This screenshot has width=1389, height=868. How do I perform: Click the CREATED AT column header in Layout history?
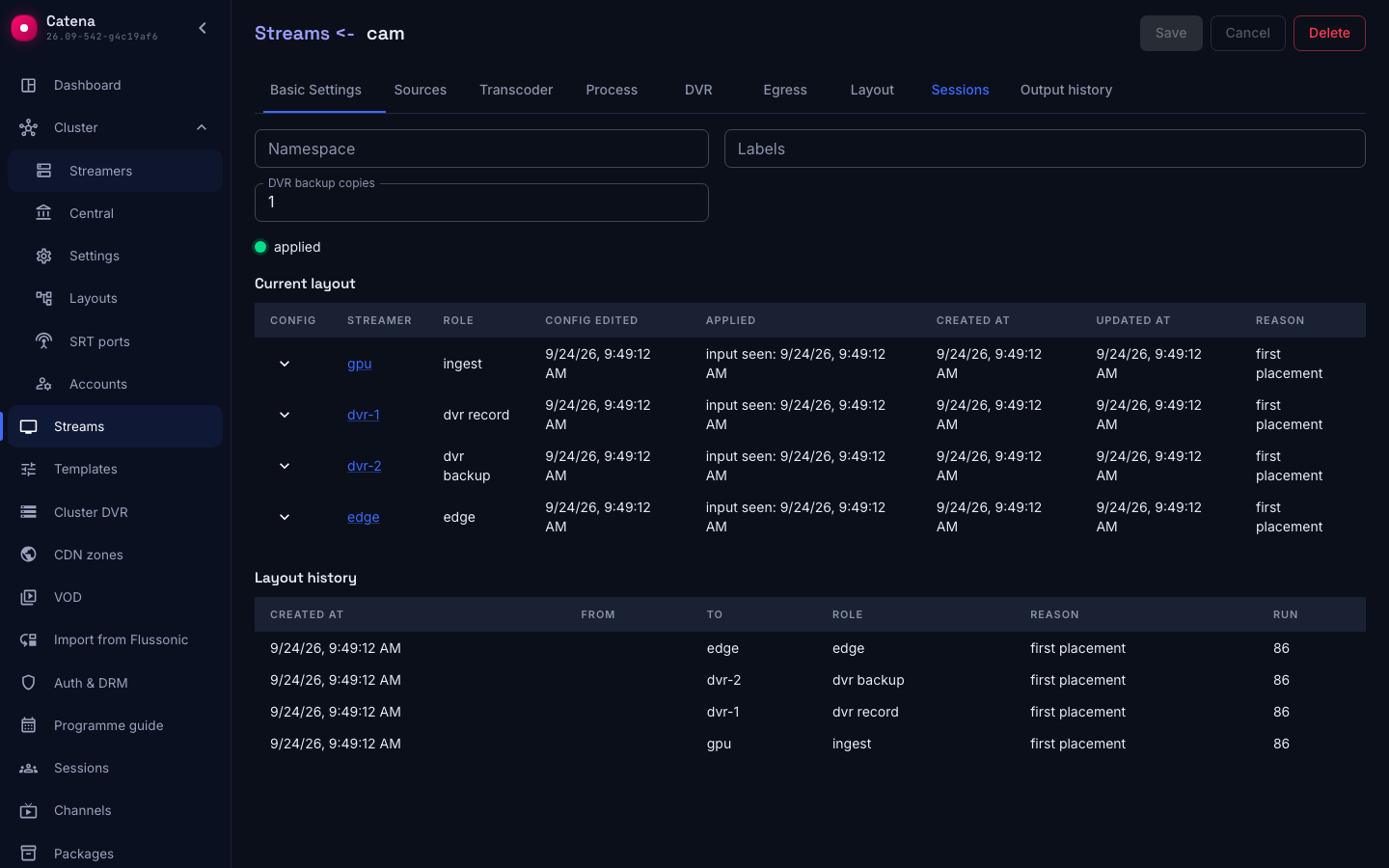click(307, 614)
